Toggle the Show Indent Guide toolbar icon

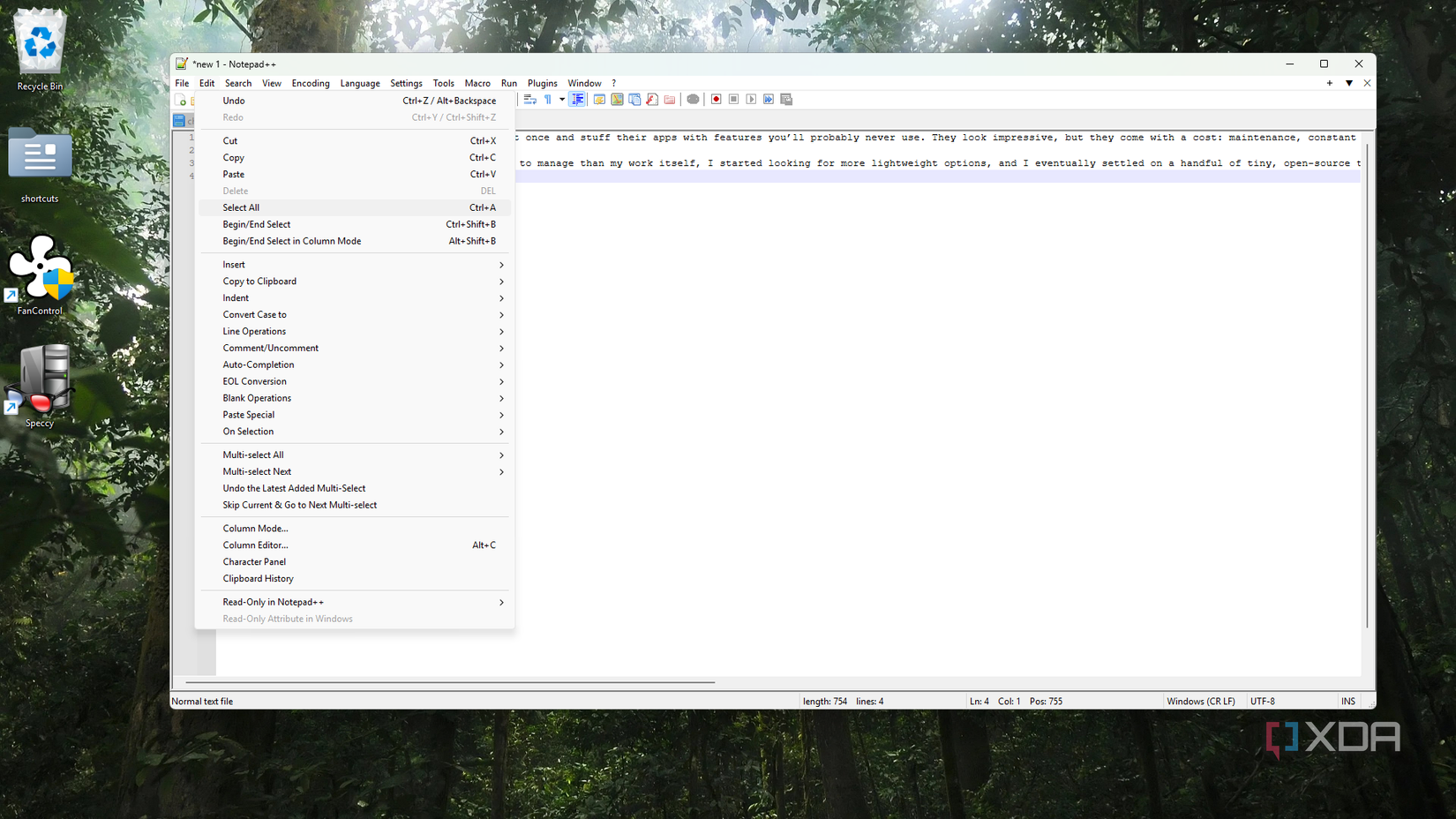(x=577, y=100)
